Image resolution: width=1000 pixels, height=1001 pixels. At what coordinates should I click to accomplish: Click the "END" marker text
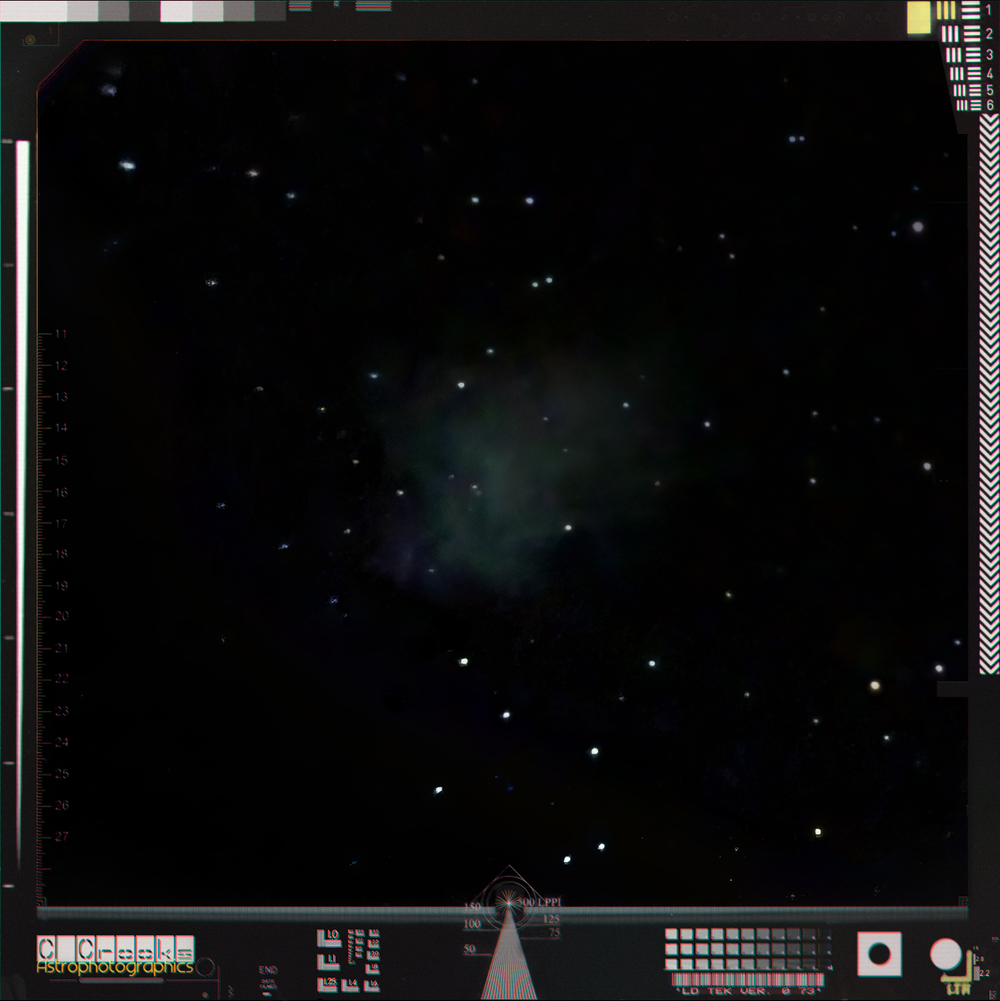coord(268,970)
